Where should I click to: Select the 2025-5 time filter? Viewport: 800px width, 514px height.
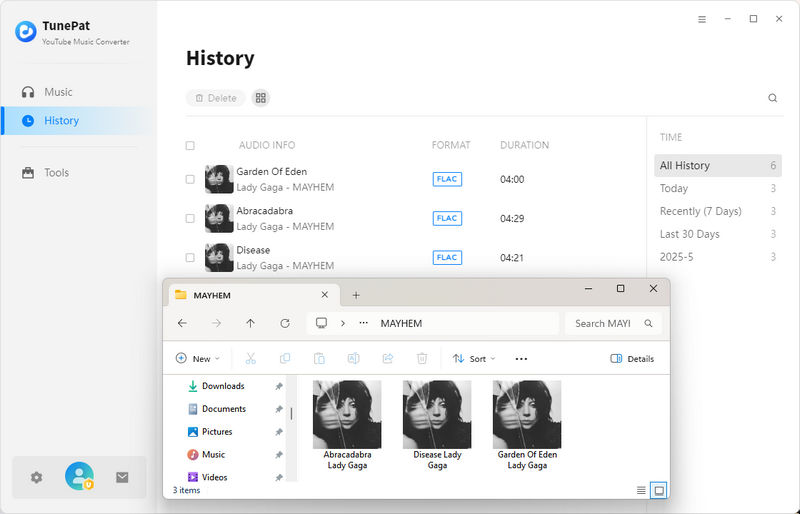click(717, 257)
